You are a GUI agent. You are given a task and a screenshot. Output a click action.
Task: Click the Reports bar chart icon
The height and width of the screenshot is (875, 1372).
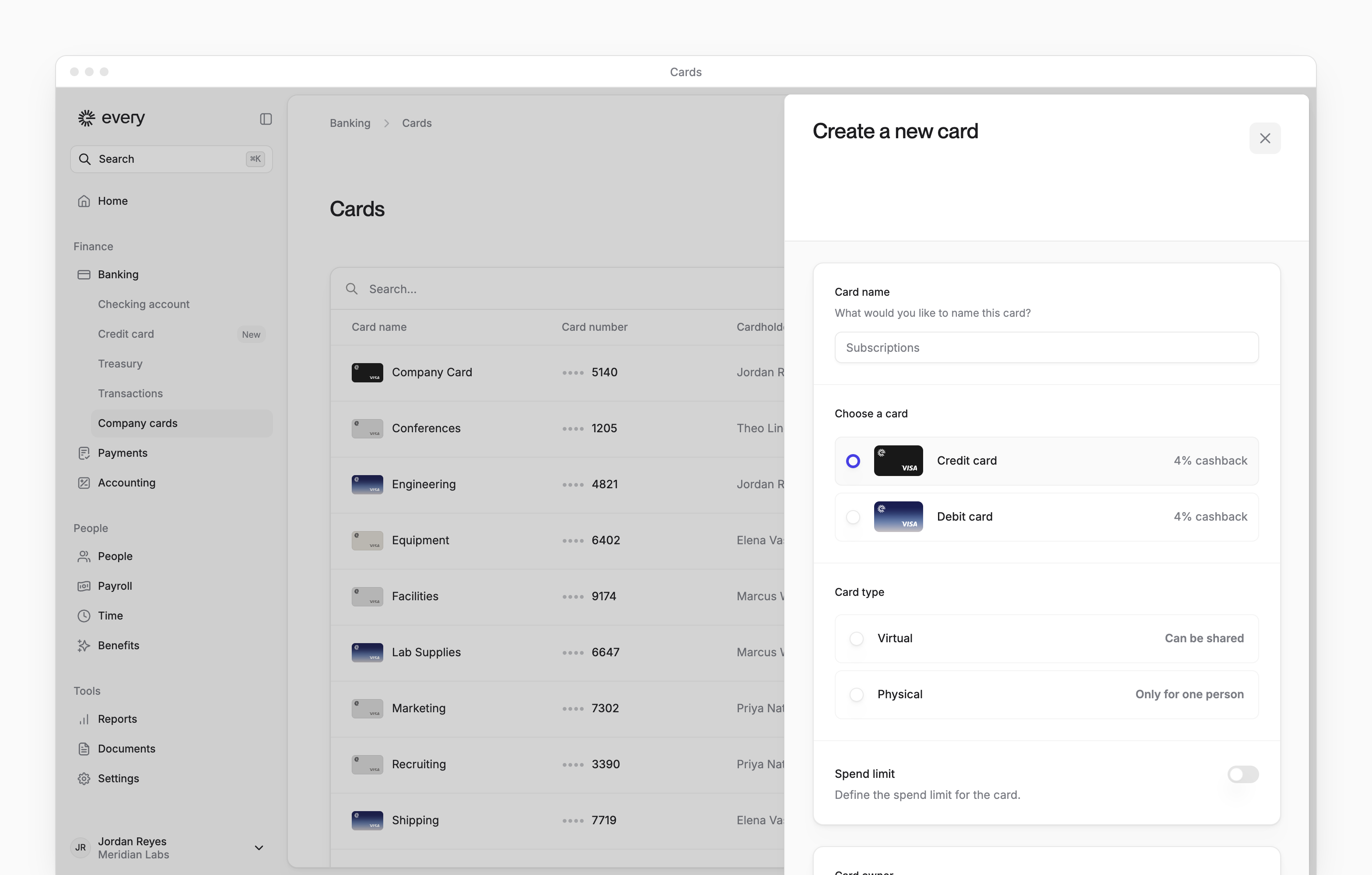[x=84, y=719]
